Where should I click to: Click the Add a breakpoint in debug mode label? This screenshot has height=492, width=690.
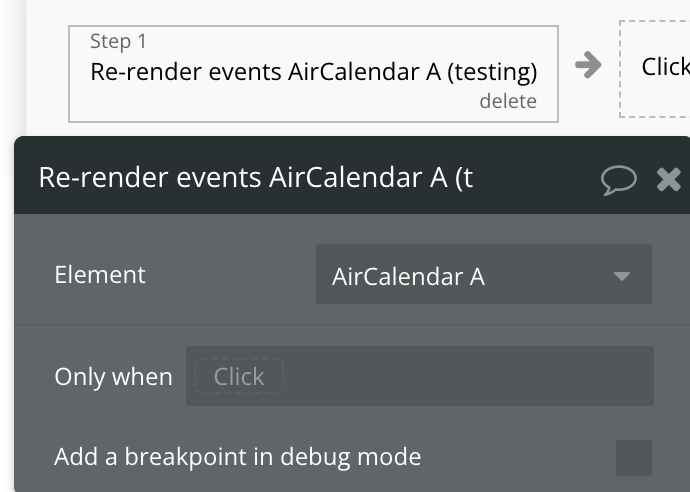[238, 457]
